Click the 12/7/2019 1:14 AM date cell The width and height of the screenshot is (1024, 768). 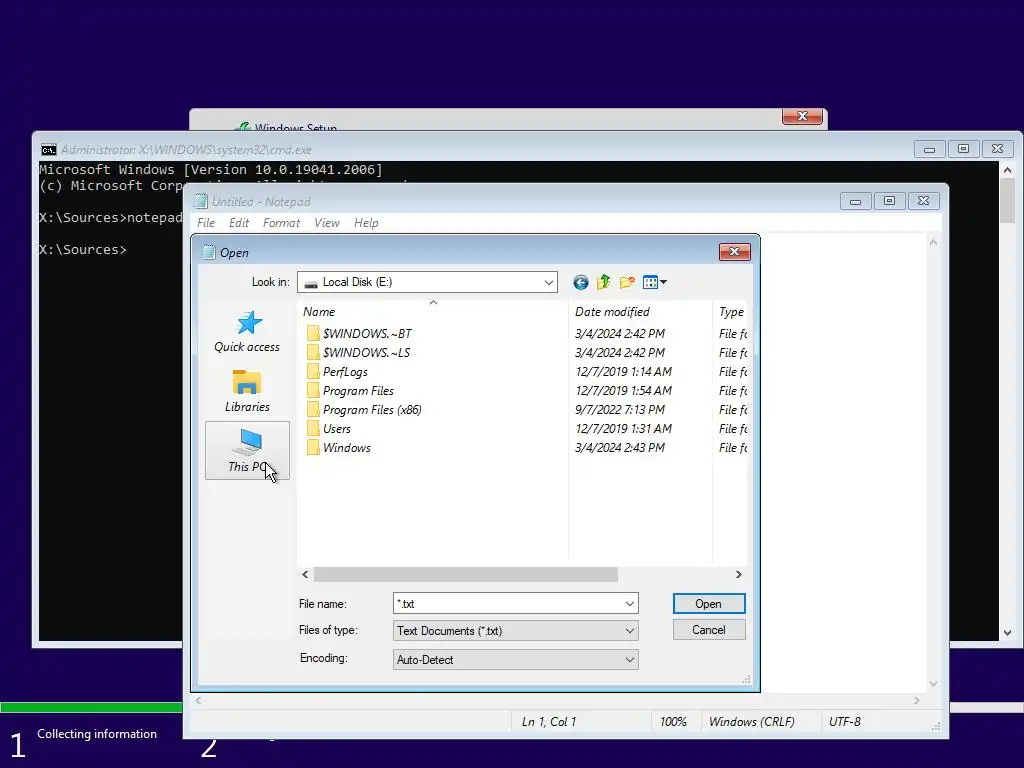coord(623,372)
